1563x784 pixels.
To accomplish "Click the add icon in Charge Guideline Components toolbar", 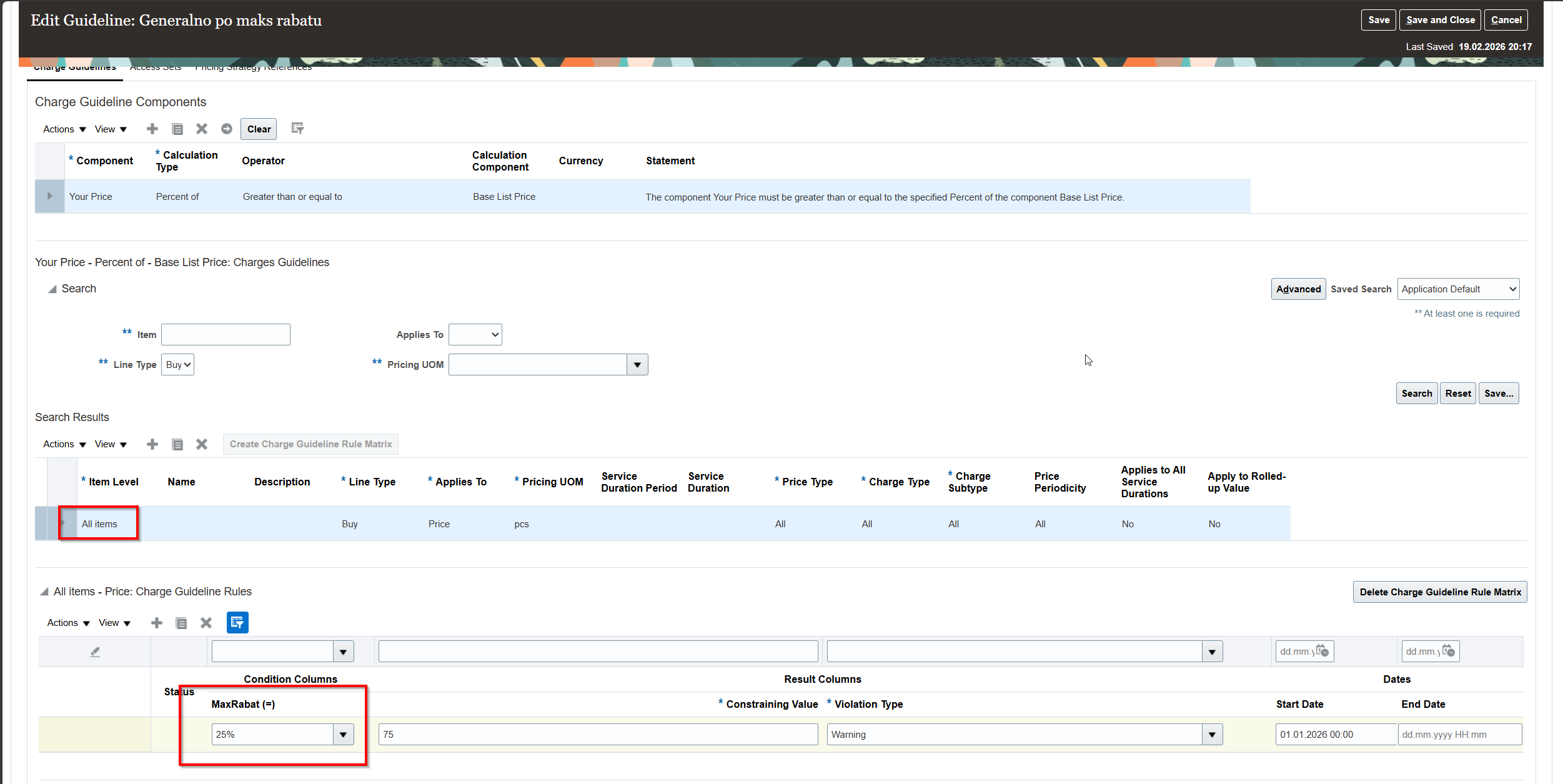I will pos(152,129).
